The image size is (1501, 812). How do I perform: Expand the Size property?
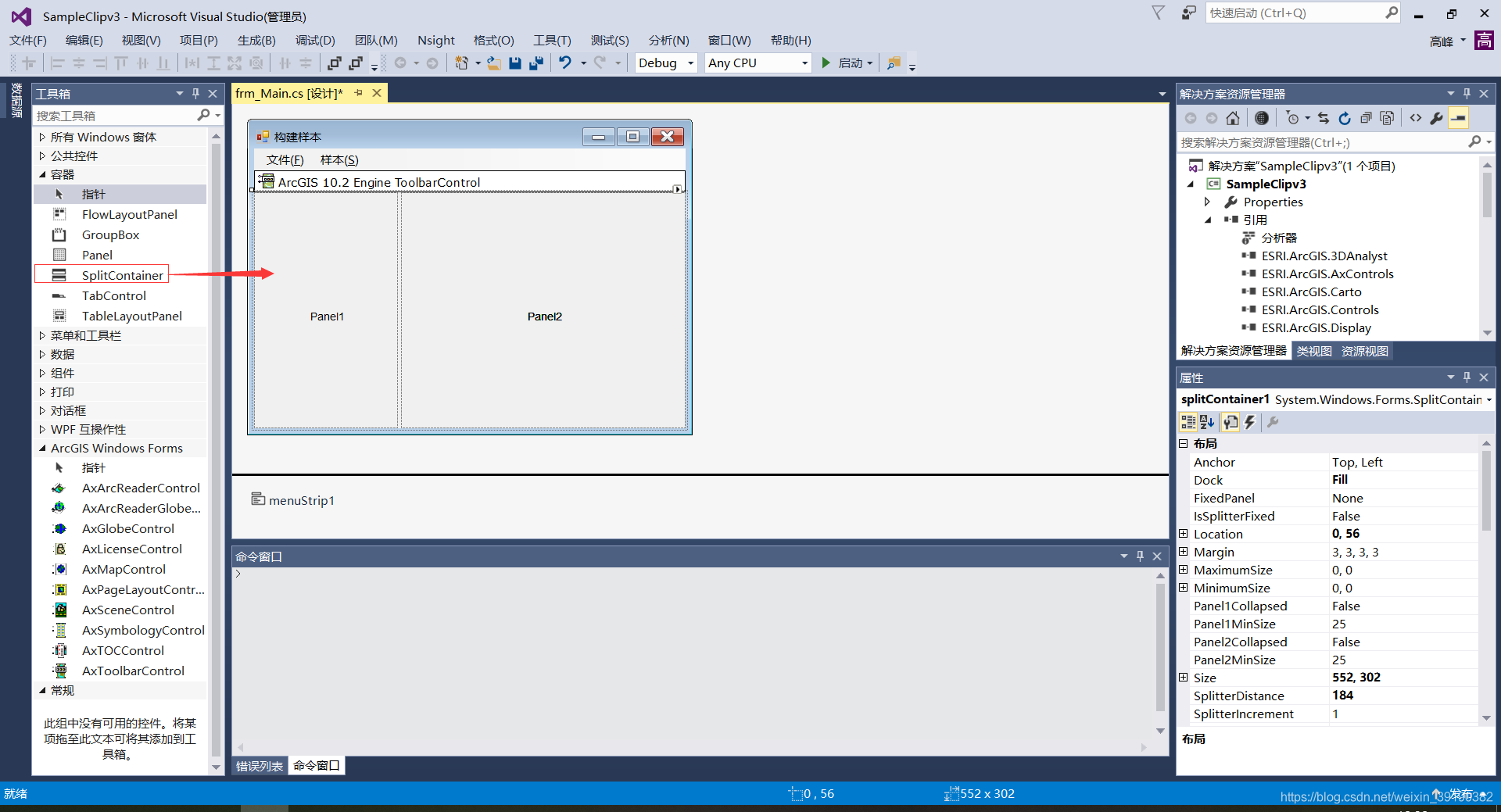1184,678
